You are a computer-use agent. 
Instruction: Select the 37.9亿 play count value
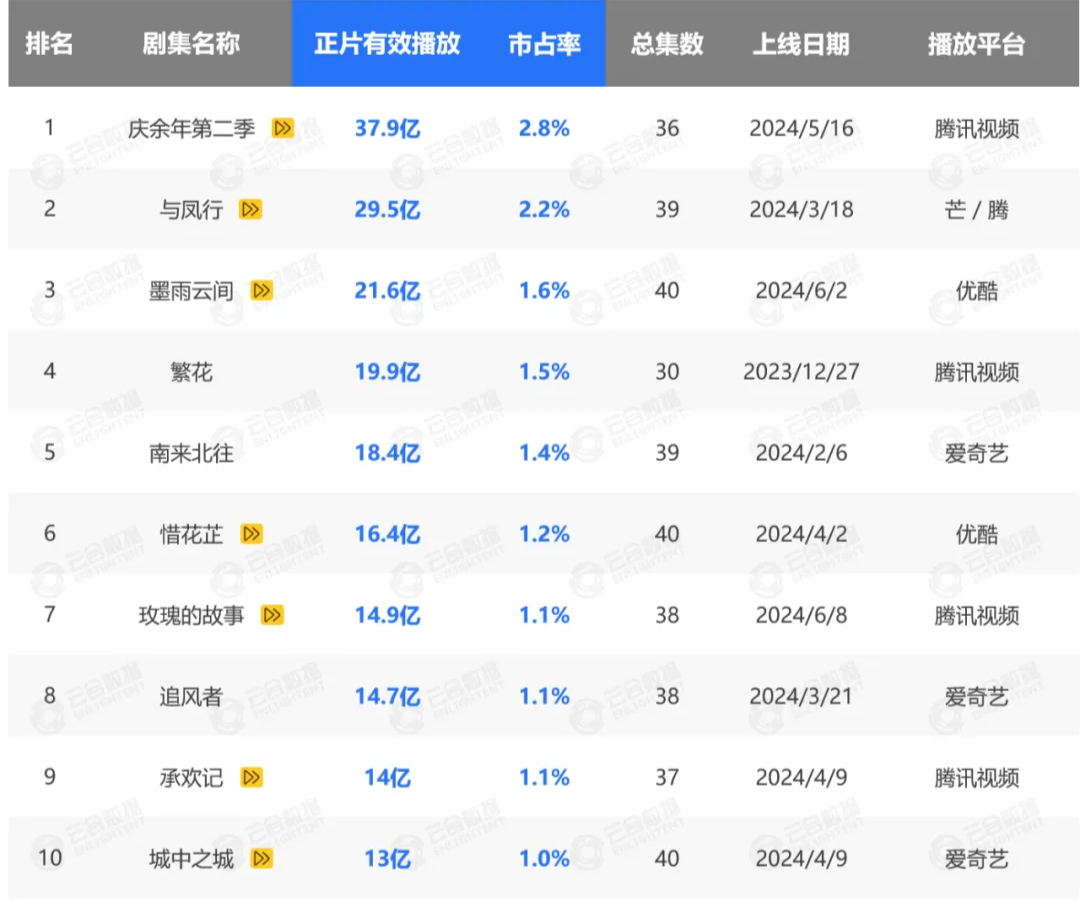[387, 128]
